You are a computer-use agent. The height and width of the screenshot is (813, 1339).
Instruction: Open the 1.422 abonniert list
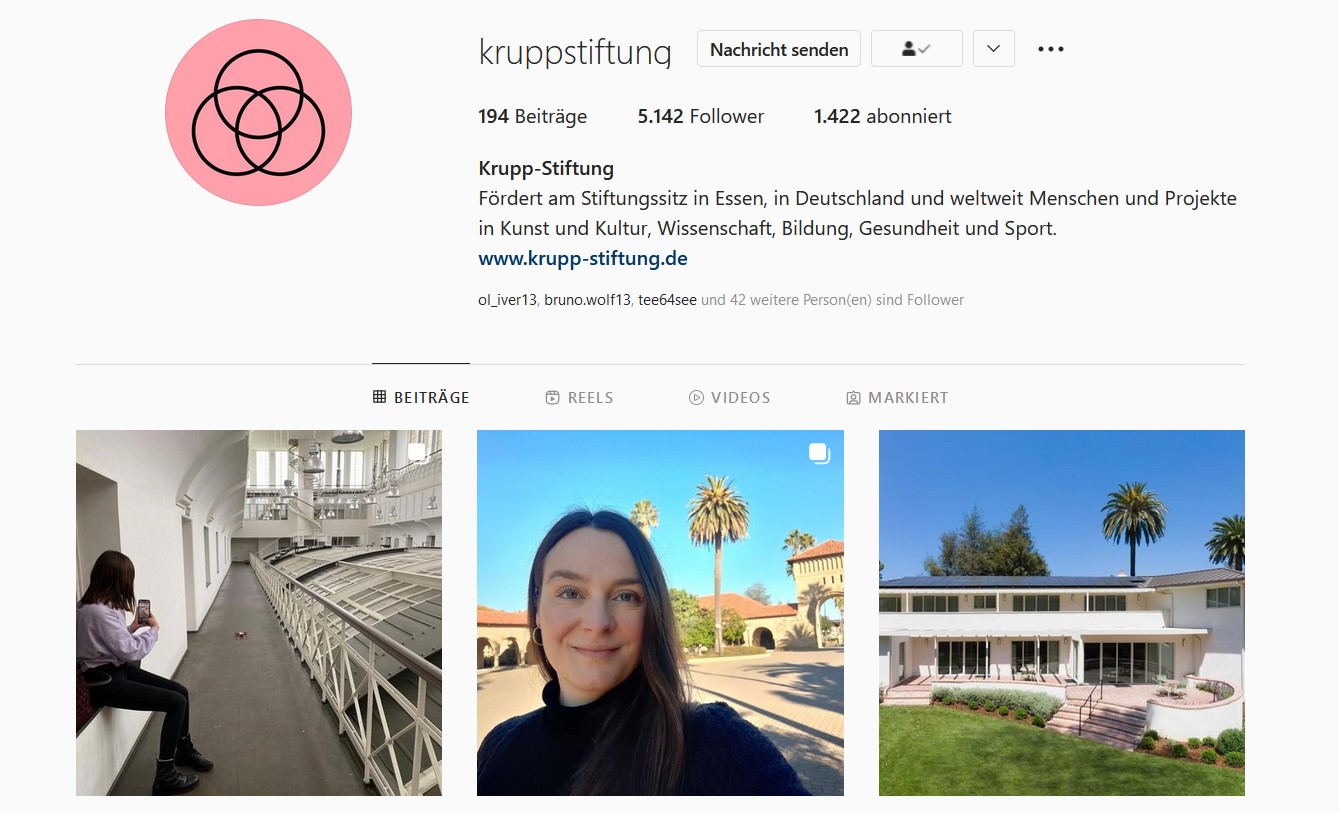pos(882,116)
